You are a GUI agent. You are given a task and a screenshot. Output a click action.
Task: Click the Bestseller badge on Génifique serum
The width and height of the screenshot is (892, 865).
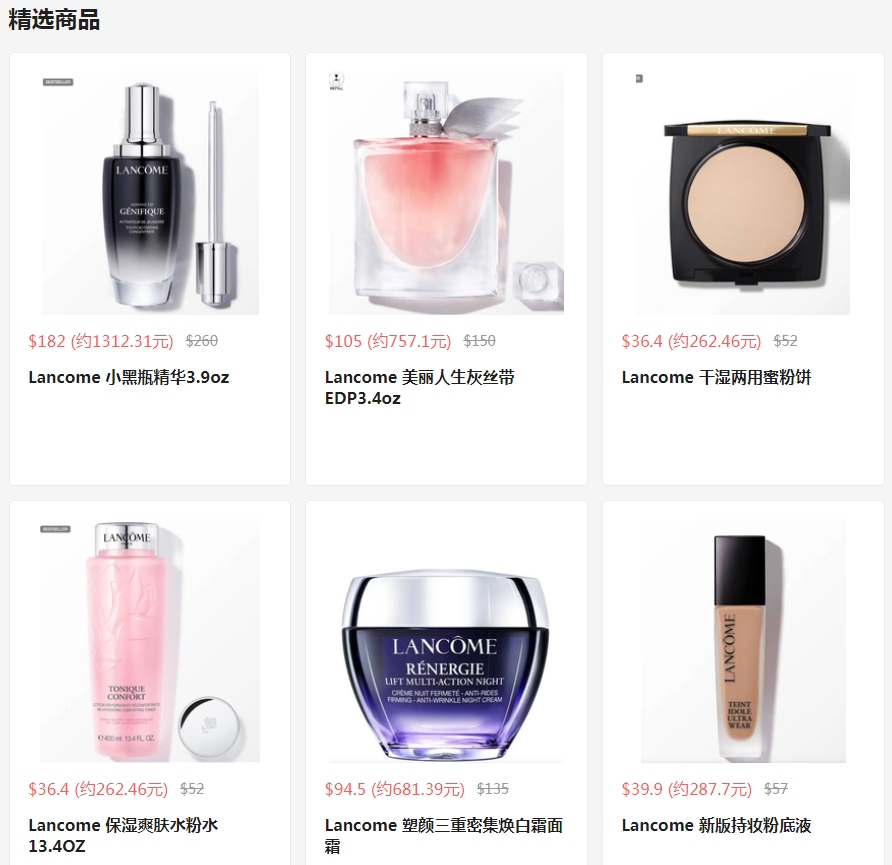58,82
